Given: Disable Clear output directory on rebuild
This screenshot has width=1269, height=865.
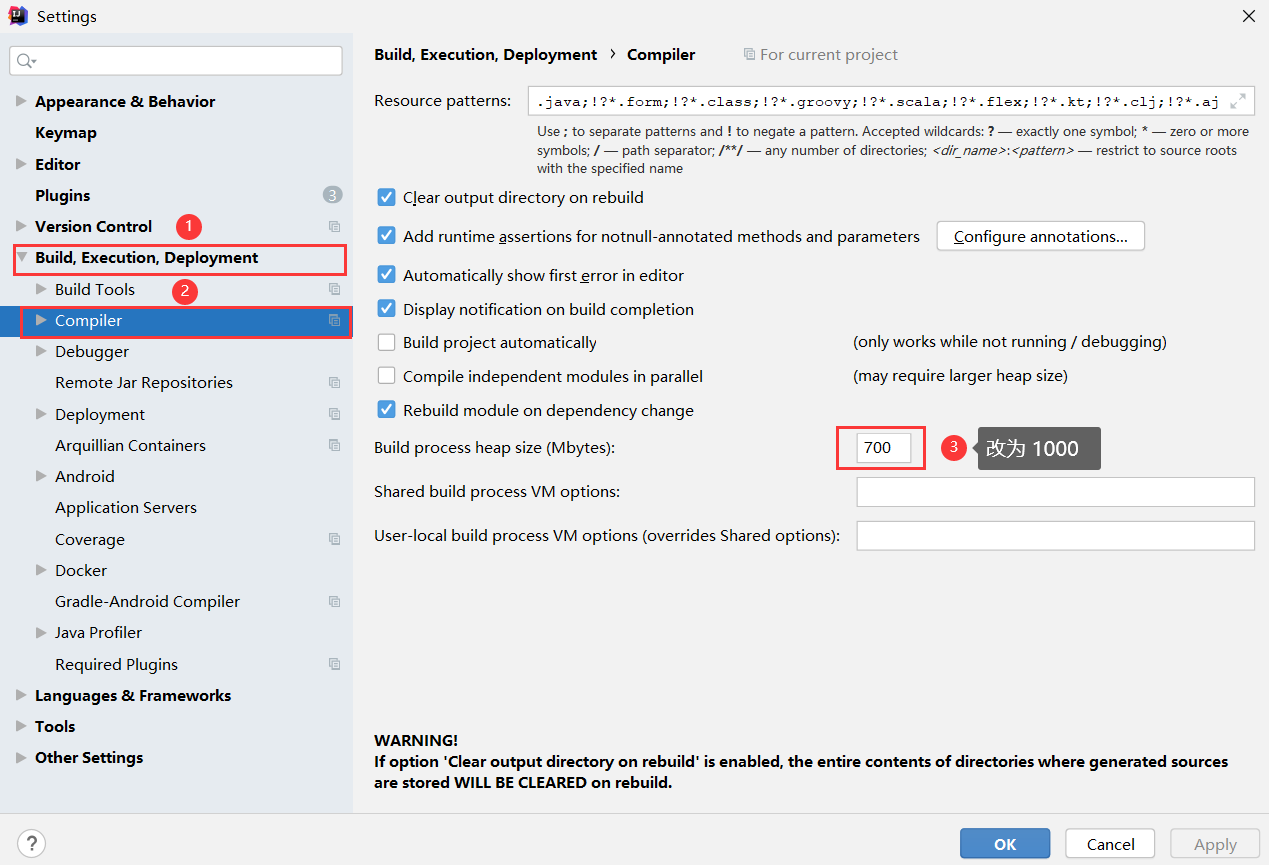Looking at the screenshot, I should pos(387,198).
